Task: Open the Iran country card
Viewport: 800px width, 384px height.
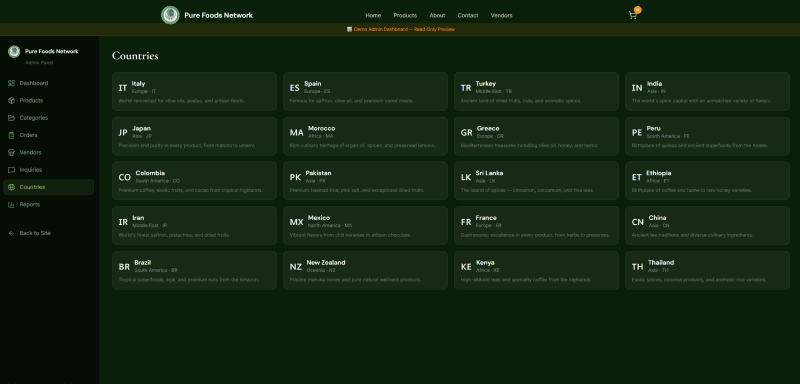Action: click(x=194, y=225)
